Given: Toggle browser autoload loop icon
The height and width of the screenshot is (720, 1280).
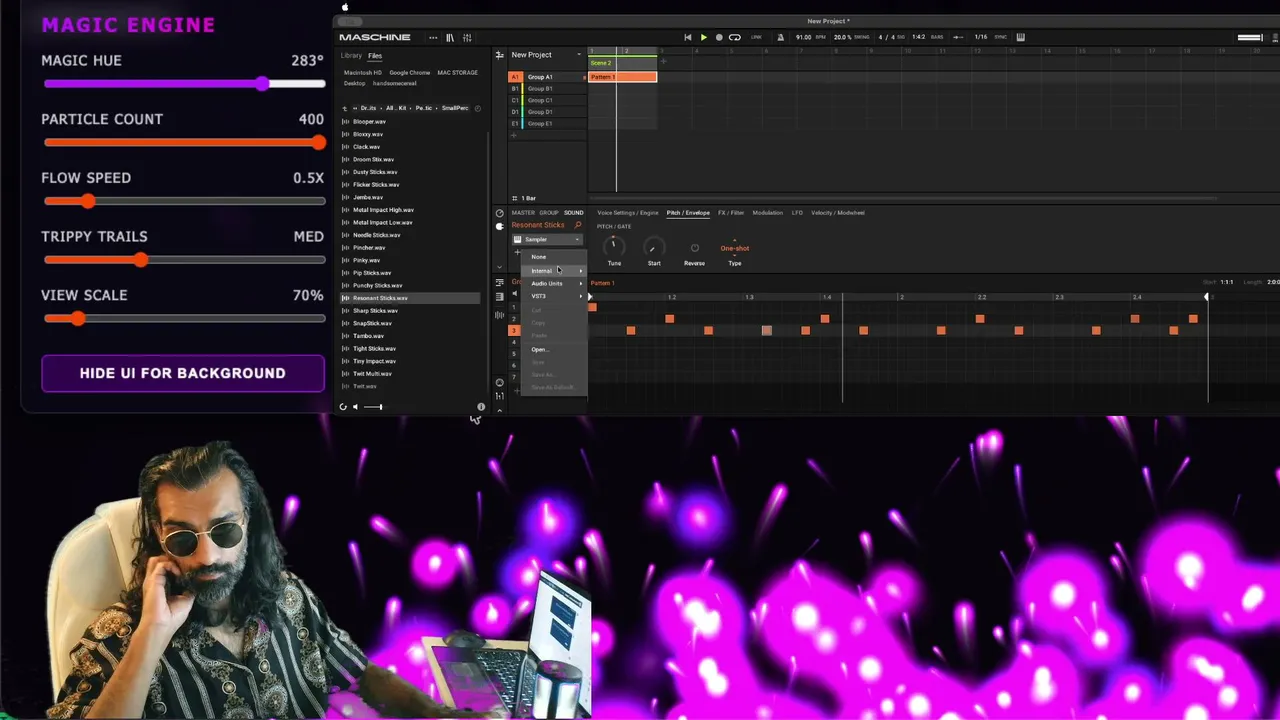Looking at the screenshot, I should [343, 407].
